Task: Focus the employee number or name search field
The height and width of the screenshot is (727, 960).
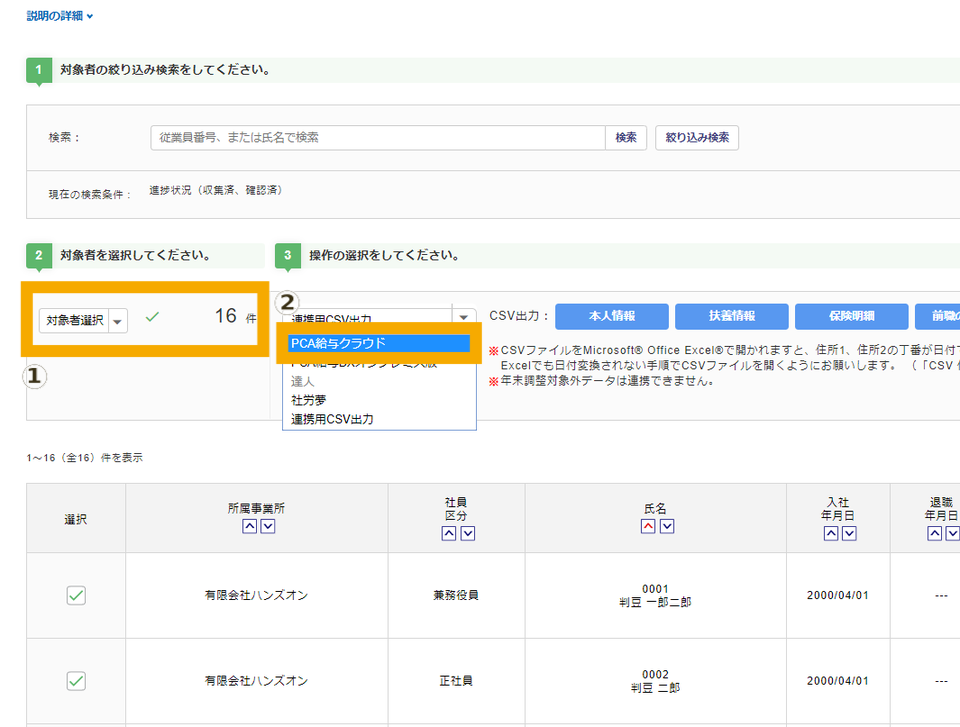Action: [x=378, y=138]
